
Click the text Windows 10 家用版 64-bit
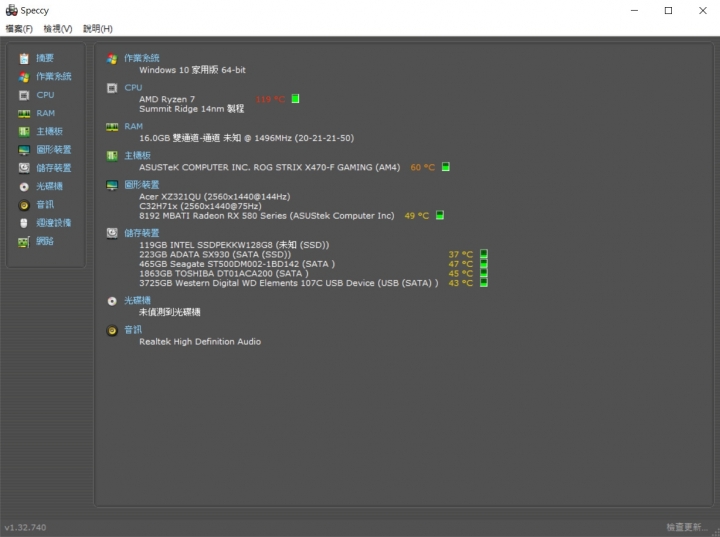click(192, 70)
